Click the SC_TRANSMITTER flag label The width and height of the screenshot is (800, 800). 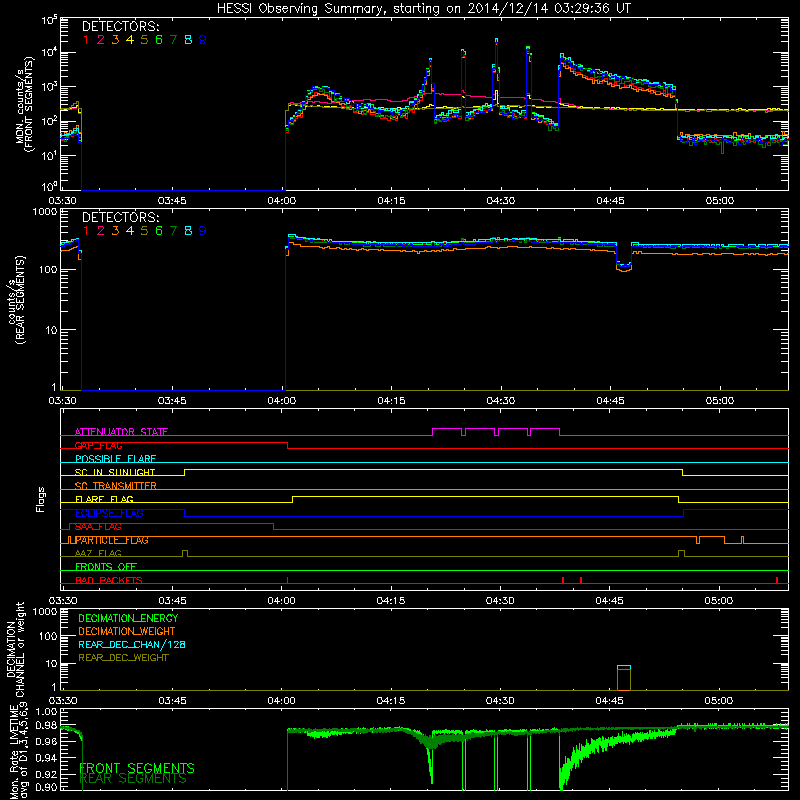115,486
